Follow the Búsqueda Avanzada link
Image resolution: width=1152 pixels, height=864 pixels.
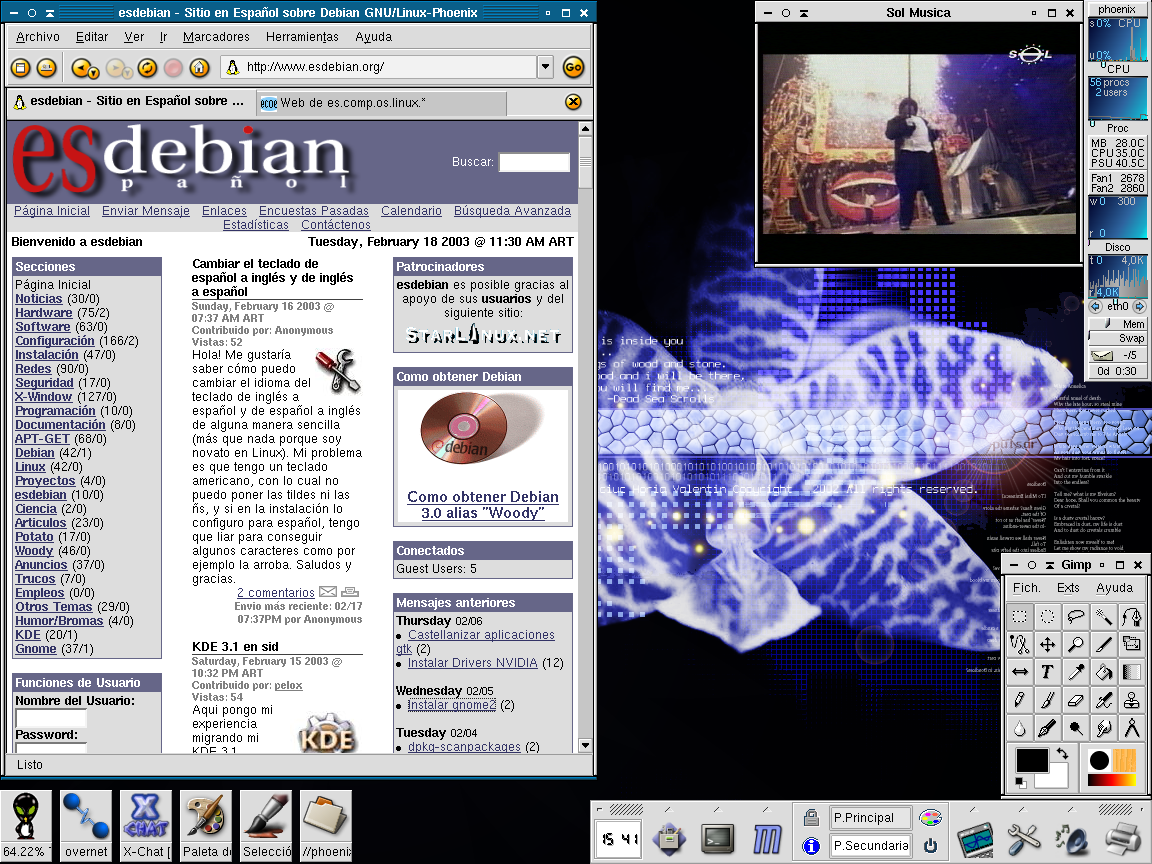pos(512,211)
